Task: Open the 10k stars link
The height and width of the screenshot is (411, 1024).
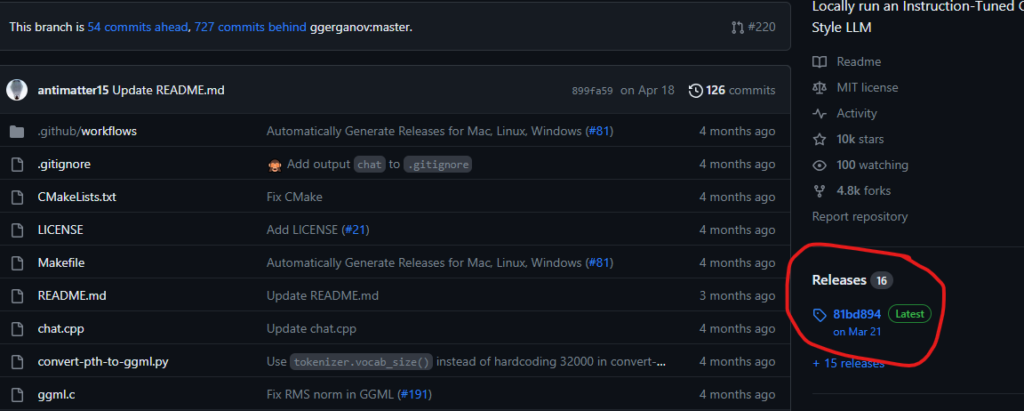Action: coord(860,139)
